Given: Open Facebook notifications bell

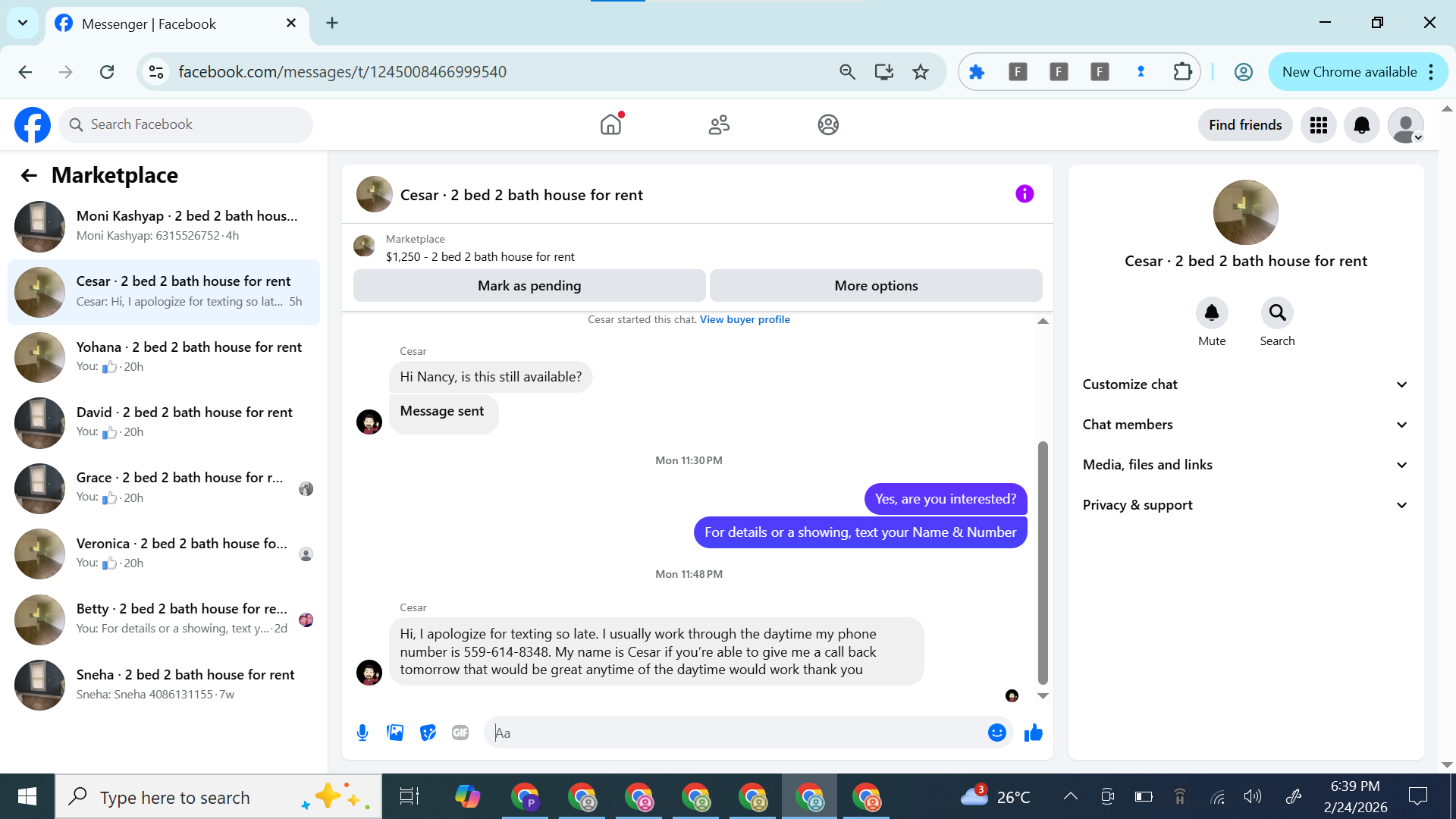Looking at the screenshot, I should [1361, 125].
